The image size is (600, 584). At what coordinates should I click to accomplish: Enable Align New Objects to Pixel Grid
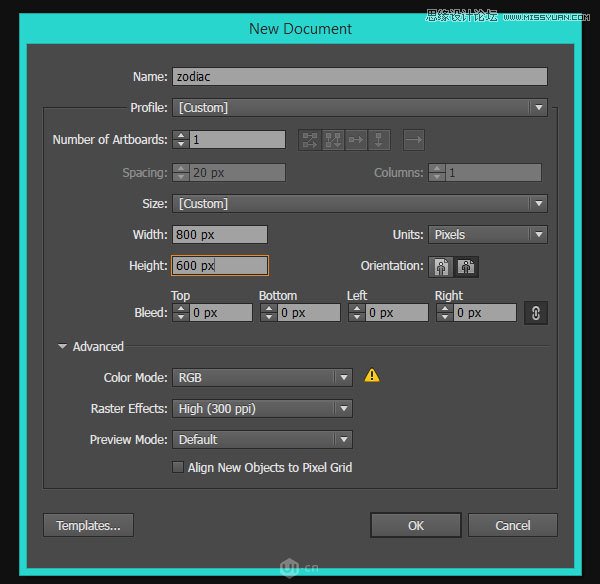179,467
